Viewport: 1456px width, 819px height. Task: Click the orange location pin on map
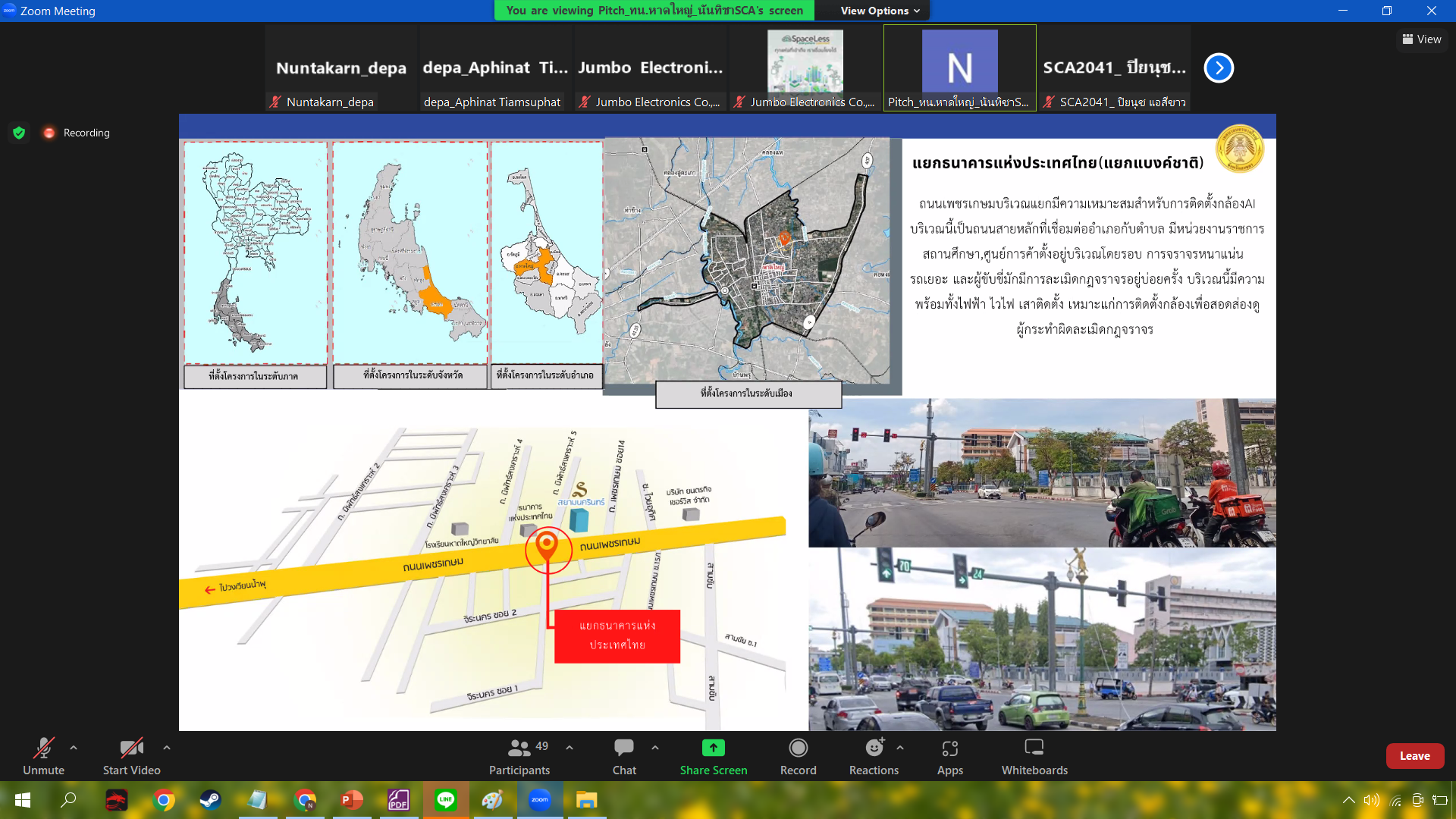(547, 545)
